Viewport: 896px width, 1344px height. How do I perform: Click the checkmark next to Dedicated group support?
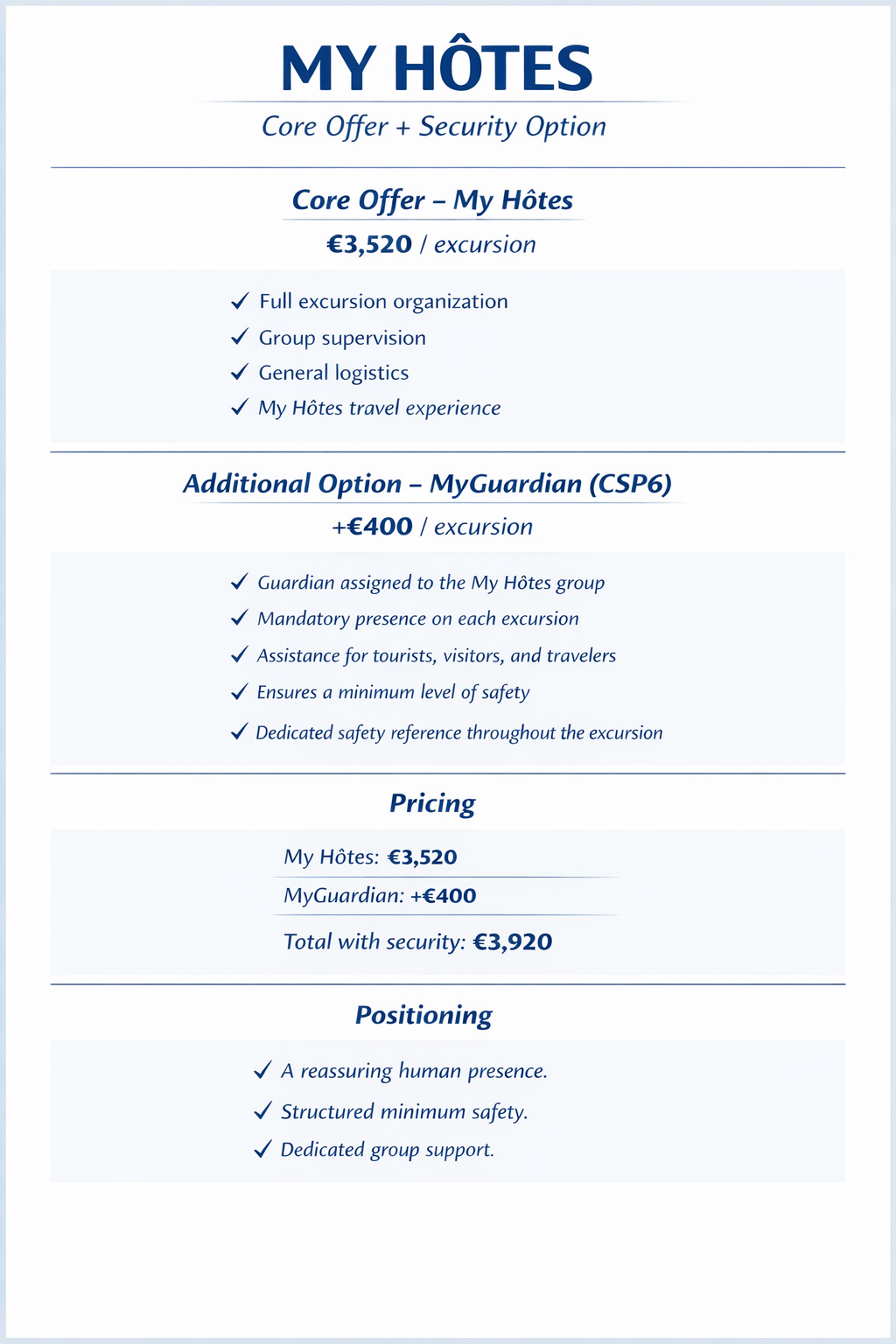(x=262, y=1150)
